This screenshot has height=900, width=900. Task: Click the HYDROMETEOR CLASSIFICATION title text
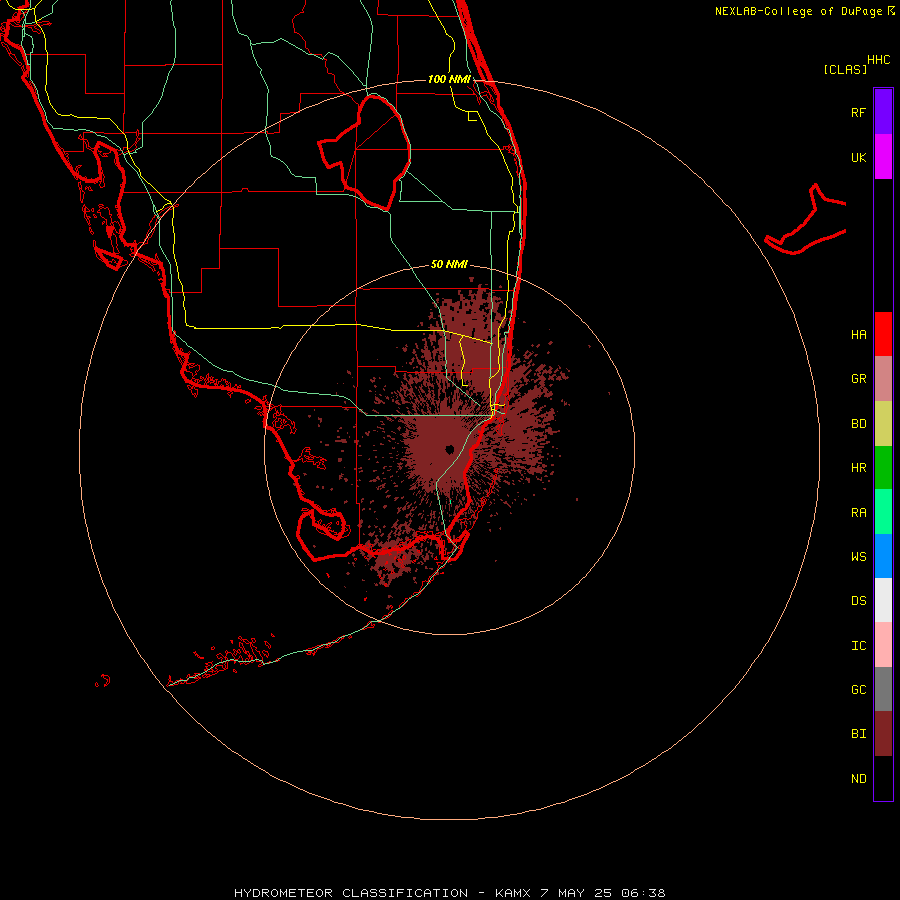click(351, 893)
